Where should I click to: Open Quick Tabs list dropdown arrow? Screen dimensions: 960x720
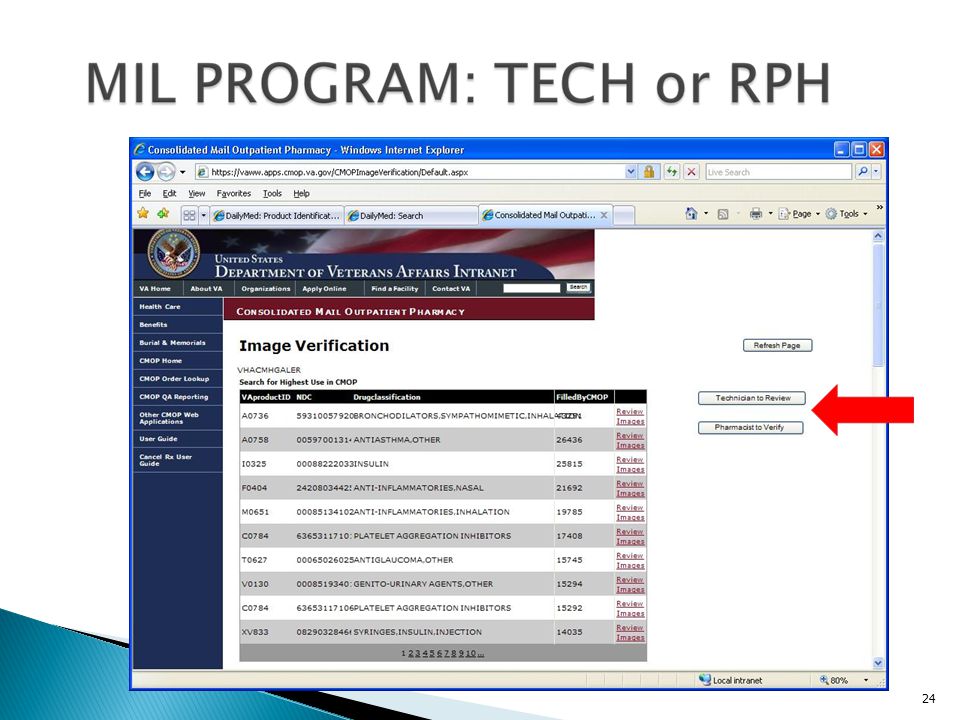(x=204, y=215)
